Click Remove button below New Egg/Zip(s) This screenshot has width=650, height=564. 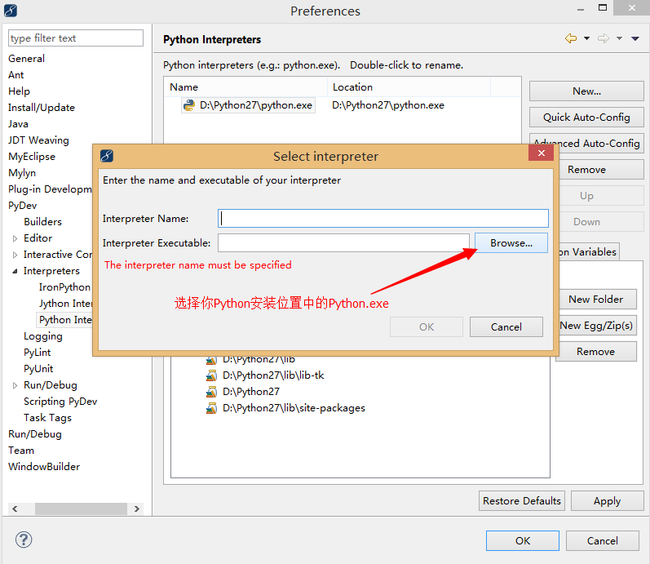pos(596,351)
